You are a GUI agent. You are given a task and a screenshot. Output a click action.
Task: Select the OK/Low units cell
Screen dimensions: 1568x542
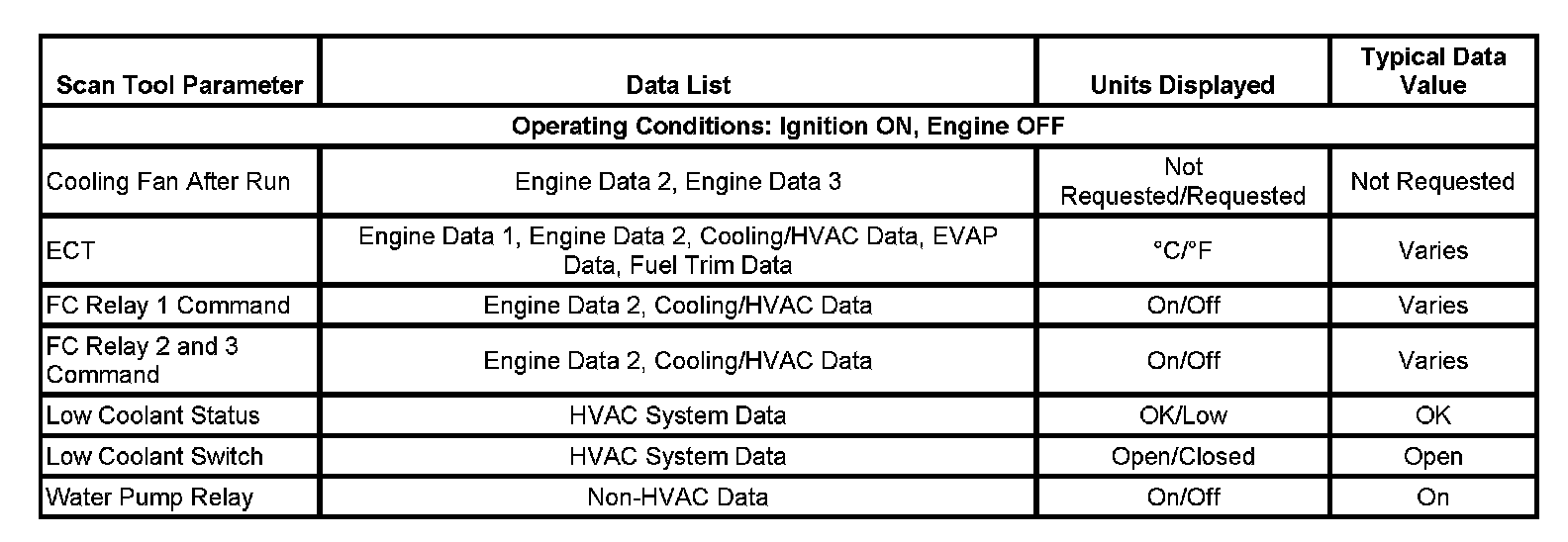tap(1182, 415)
